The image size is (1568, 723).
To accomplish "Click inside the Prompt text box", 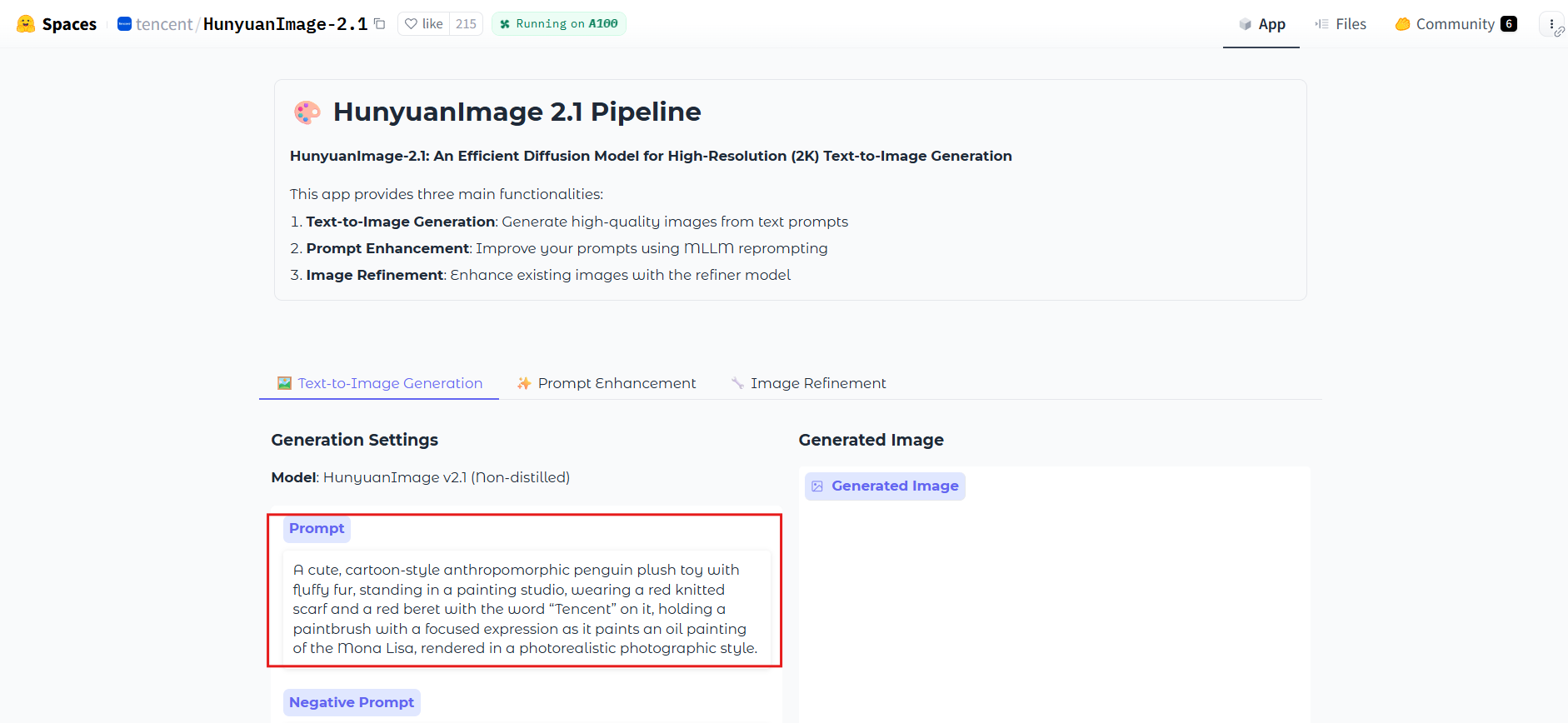I will coord(525,609).
